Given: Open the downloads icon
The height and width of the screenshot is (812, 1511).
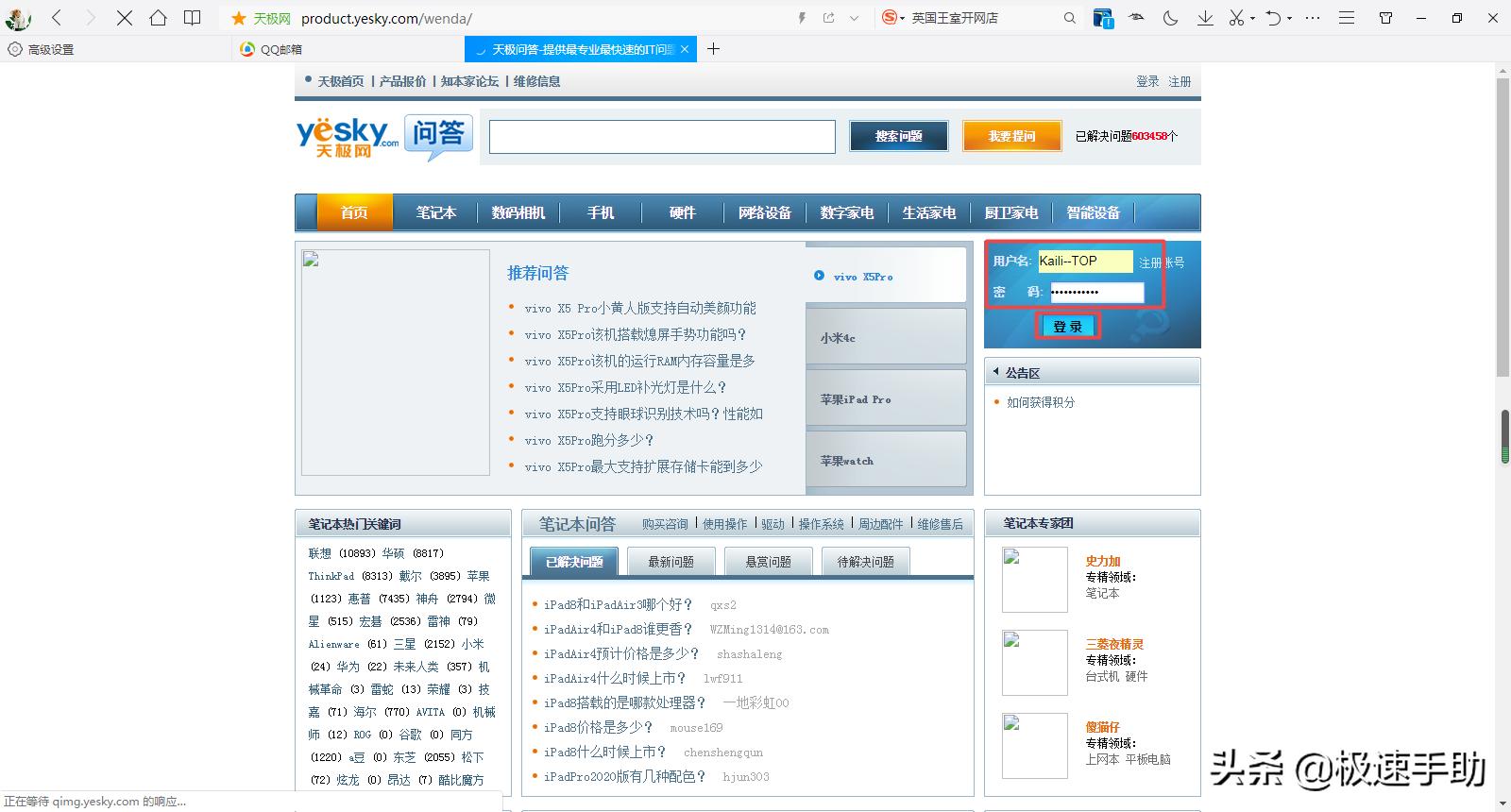Looking at the screenshot, I should 1205,18.
